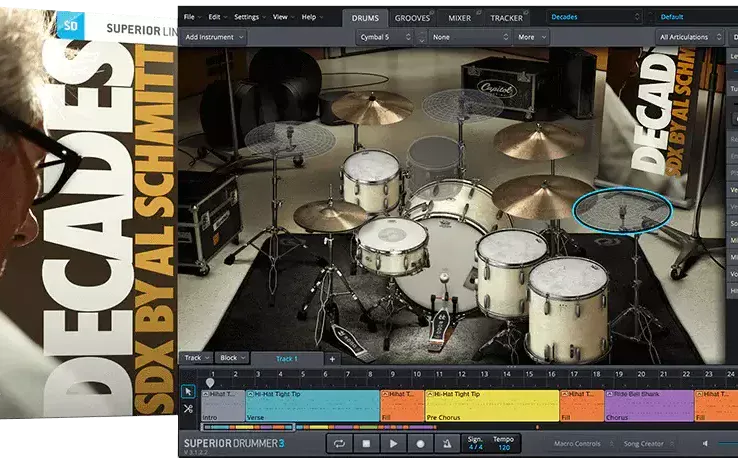Viewport: 738px width, 458px height.
Task: Mute output with the speaker icon
Action: pyautogui.click(x=705, y=443)
